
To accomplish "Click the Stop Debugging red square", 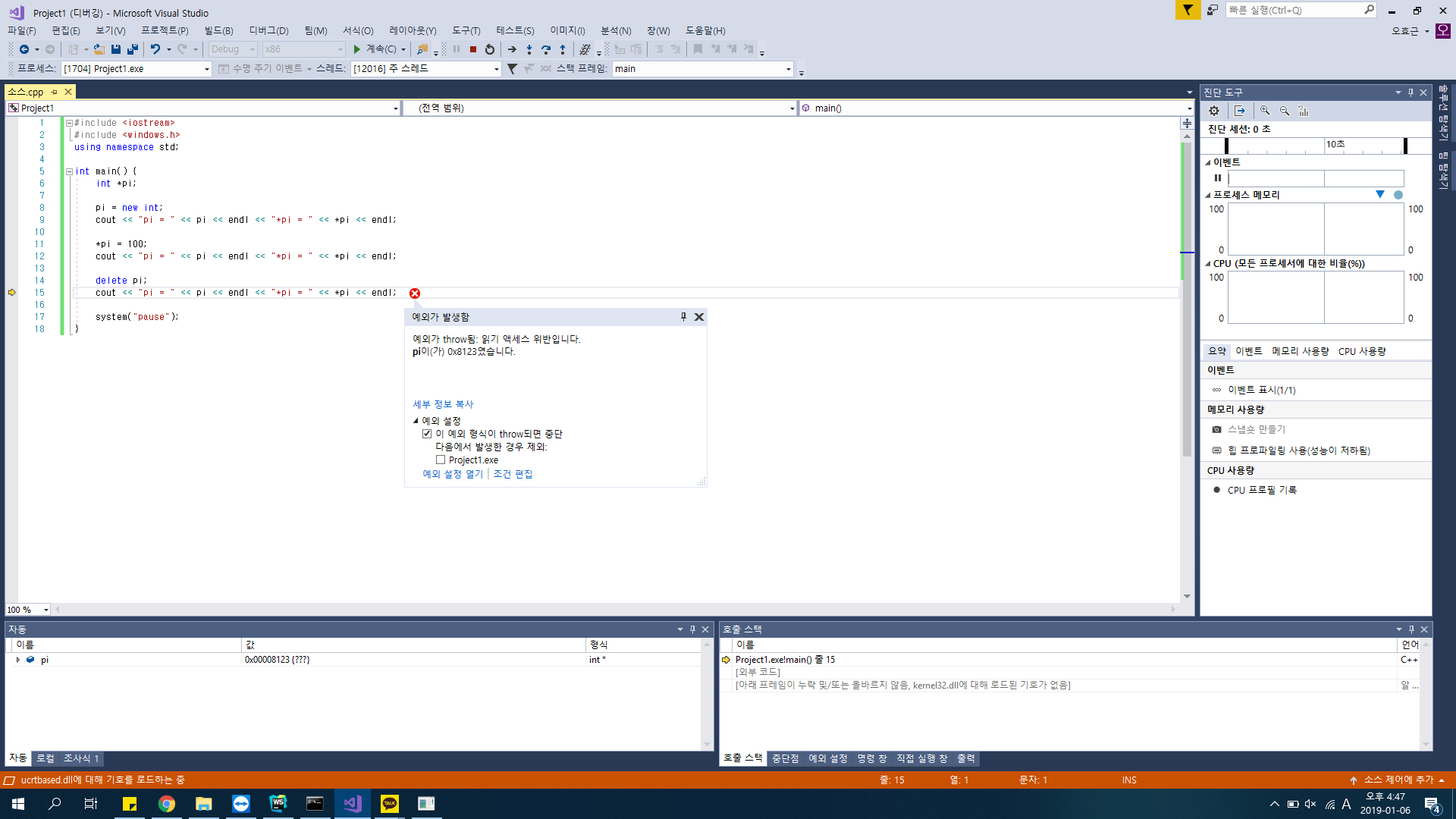I will point(473,49).
